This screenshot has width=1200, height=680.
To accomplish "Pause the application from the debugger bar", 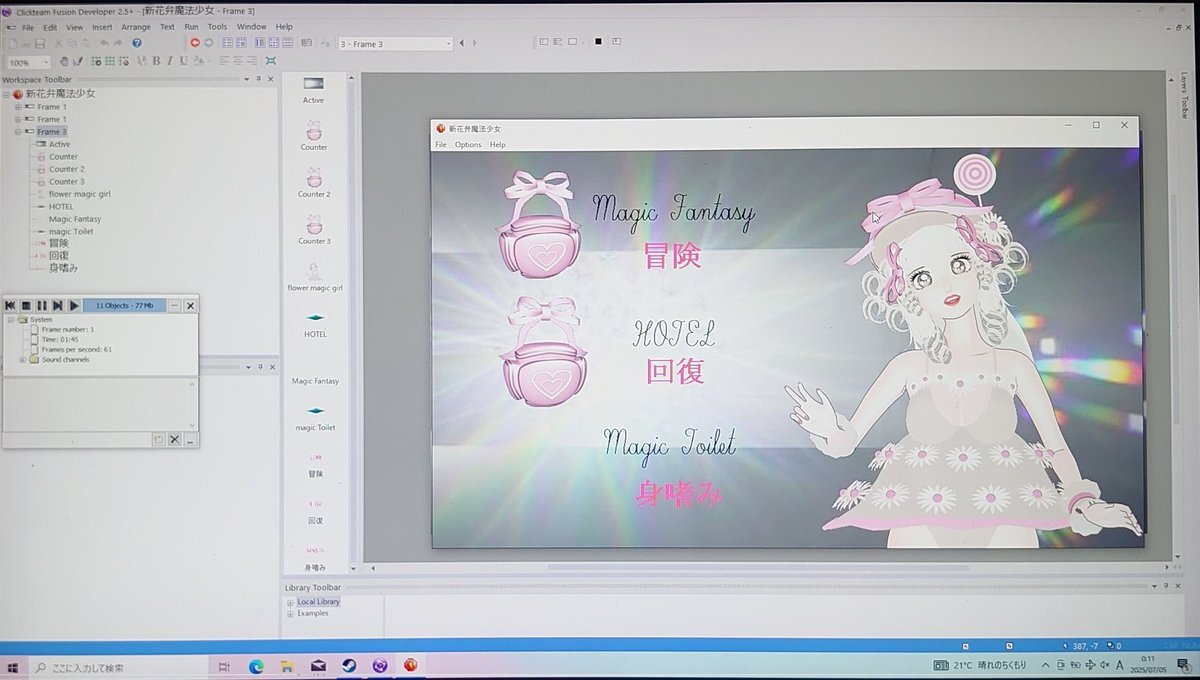I will 42,305.
